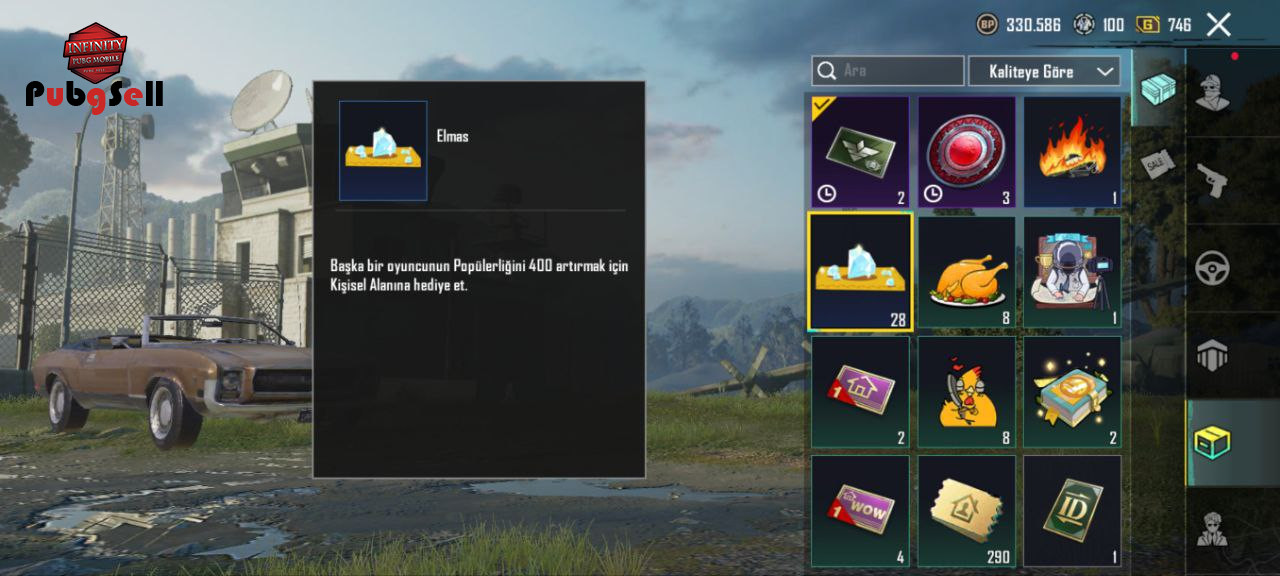Viewport: 1280px width, 576px height.
Task: Switch to the weapons pistol tab
Action: pos(1213,180)
